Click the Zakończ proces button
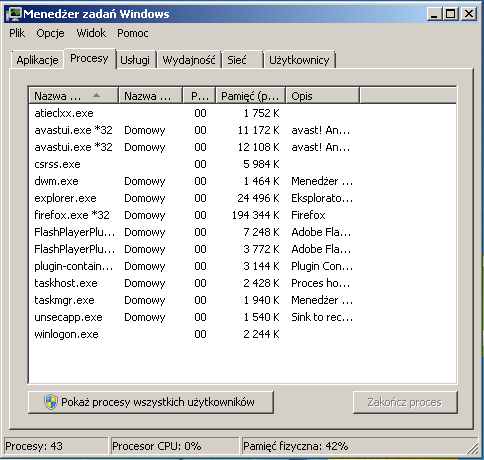This screenshot has width=484, height=460. (x=405, y=402)
